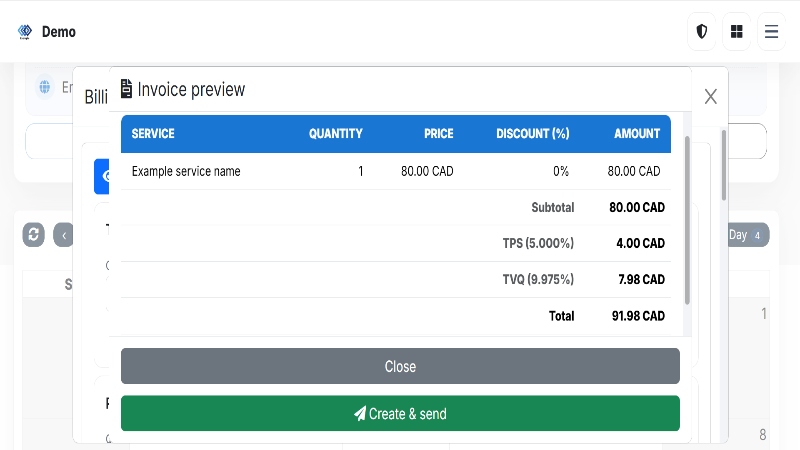
Task: Click the AMOUNT column header
Action: click(x=637, y=133)
